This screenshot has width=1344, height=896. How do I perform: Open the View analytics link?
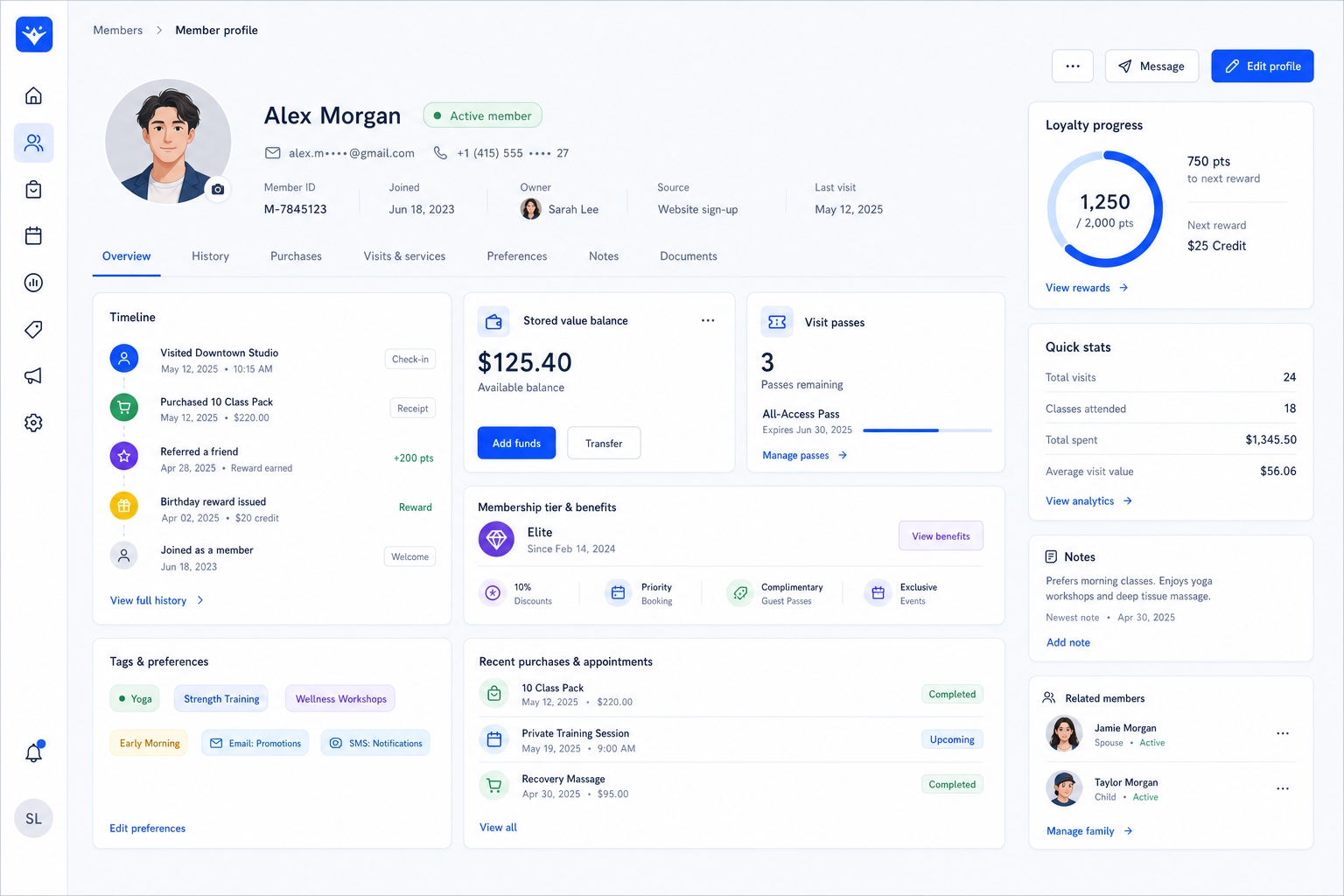[1089, 500]
